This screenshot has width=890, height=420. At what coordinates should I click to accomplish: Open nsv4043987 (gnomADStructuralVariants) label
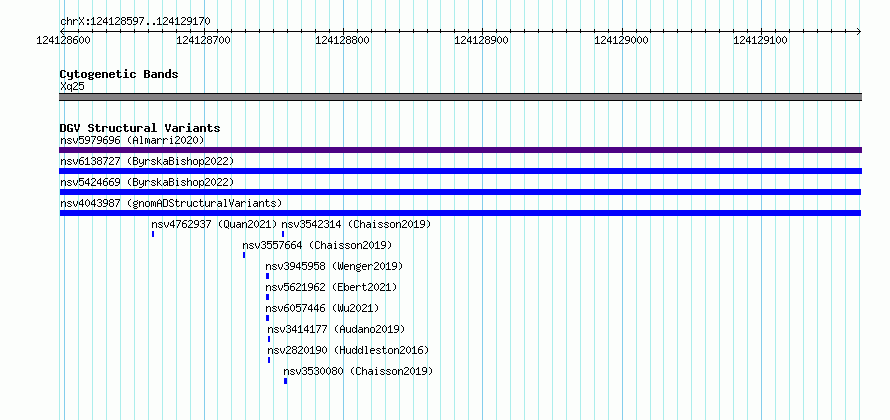tap(171, 203)
